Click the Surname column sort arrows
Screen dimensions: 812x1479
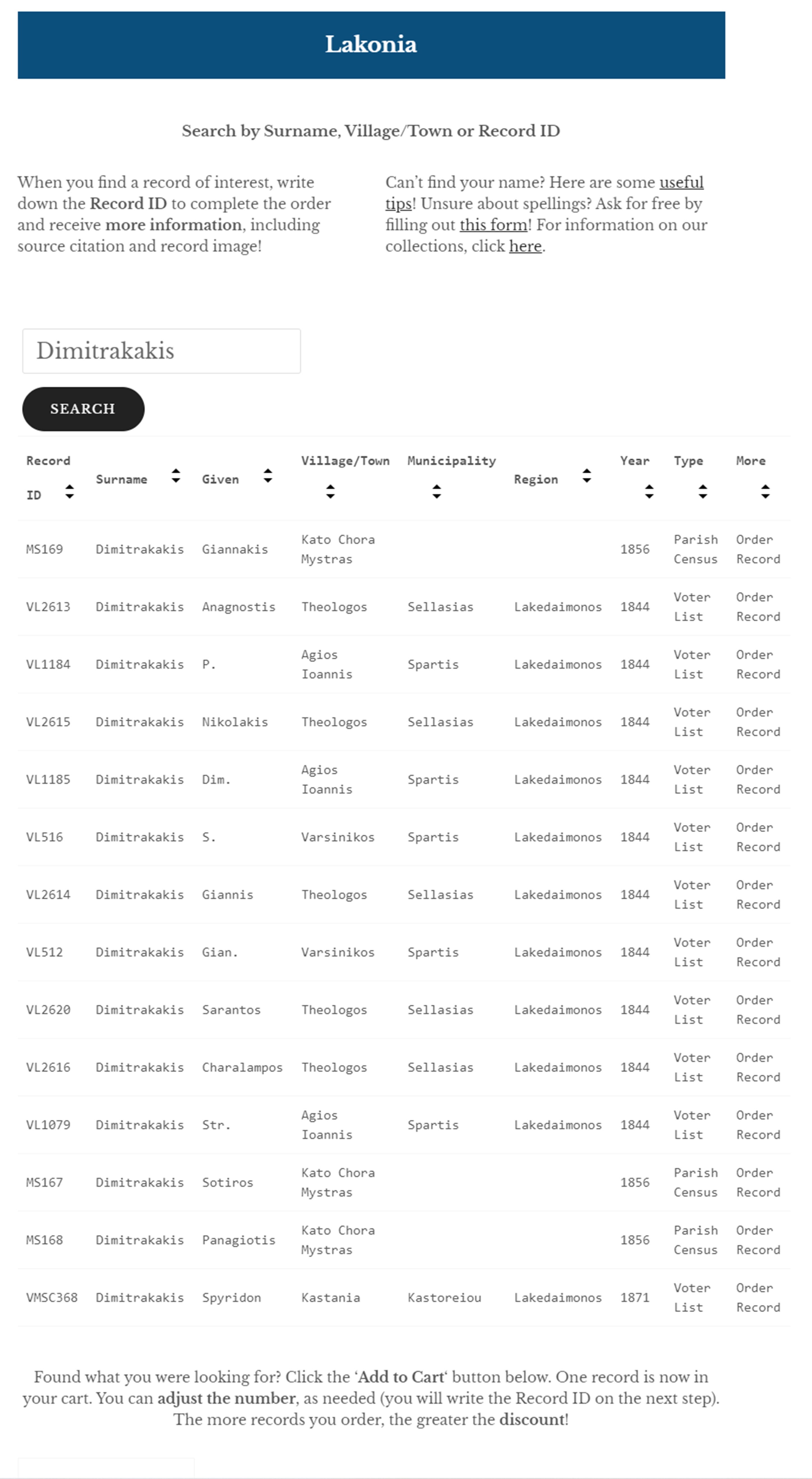[176, 476]
